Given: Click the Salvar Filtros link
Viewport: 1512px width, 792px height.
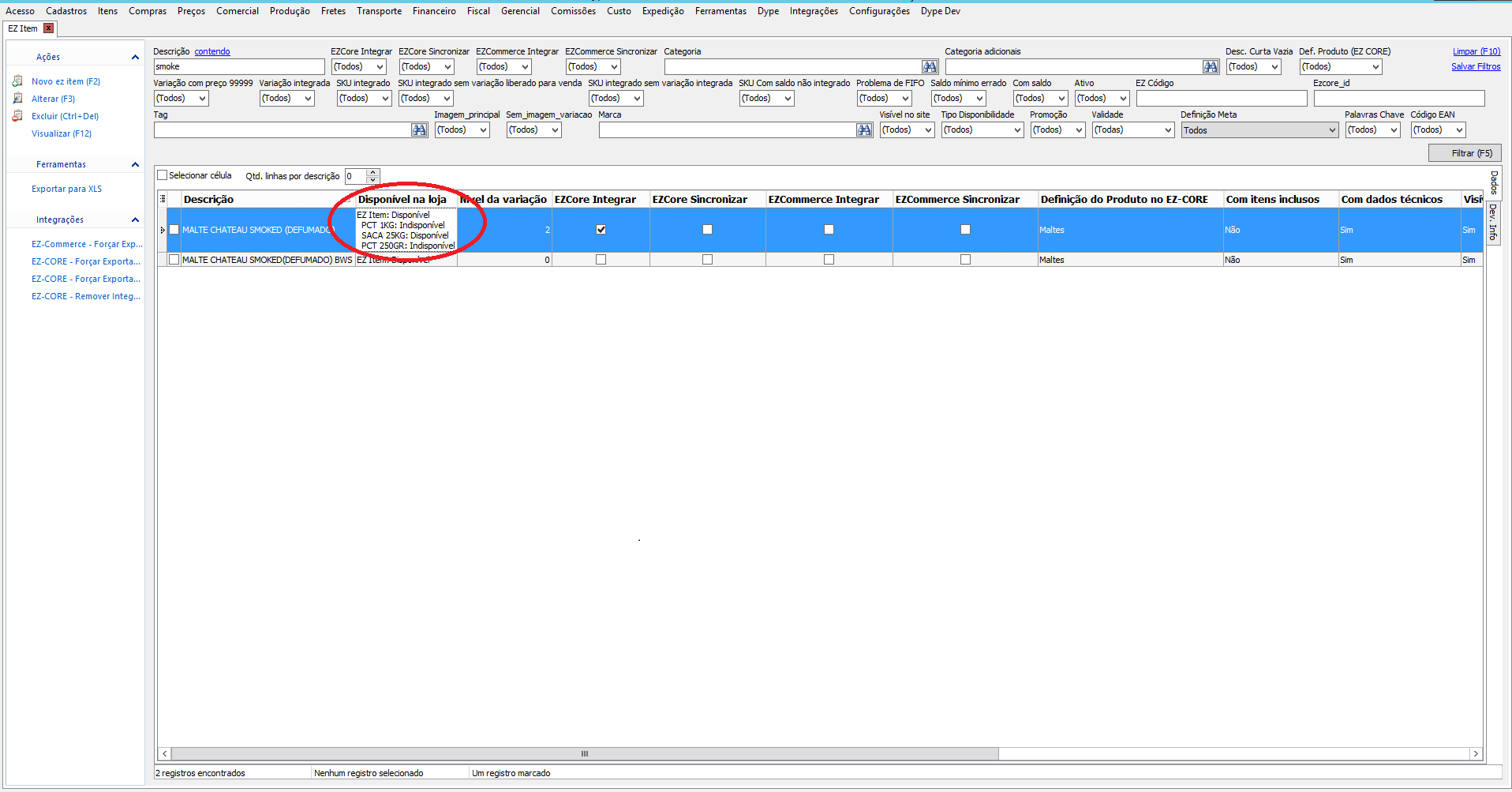Looking at the screenshot, I should tap(1476, 66).
